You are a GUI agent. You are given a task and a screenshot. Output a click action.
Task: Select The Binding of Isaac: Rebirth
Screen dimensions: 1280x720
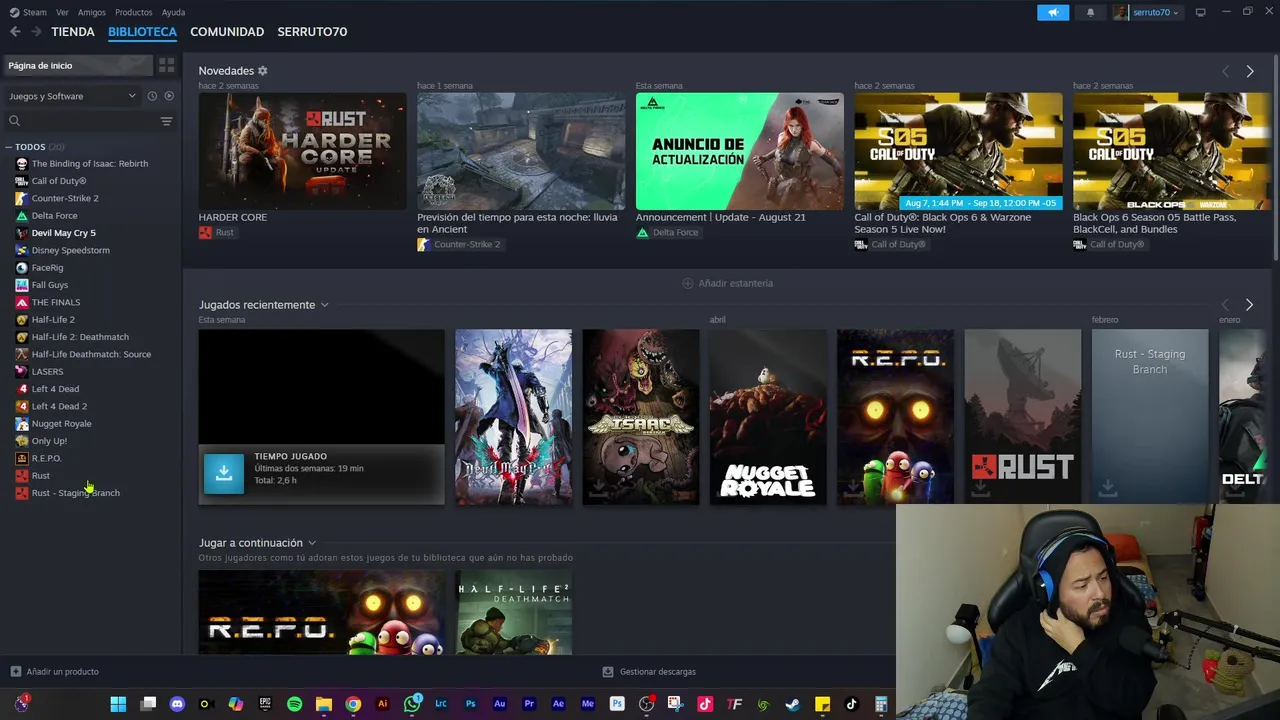click(x=90, y=164)
